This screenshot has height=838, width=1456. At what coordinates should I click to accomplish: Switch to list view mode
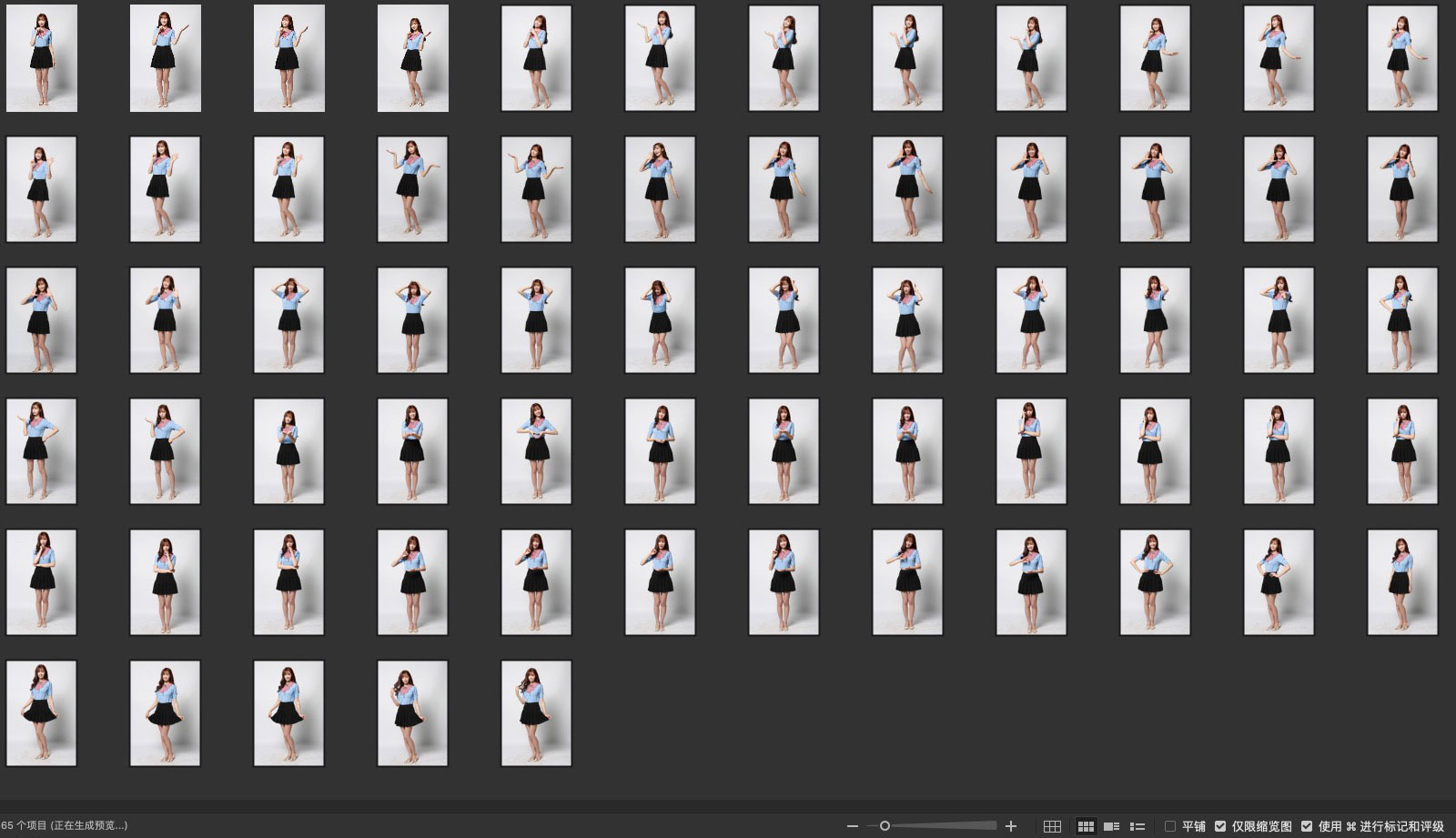pyautogui.click(x=1137, y=826)
